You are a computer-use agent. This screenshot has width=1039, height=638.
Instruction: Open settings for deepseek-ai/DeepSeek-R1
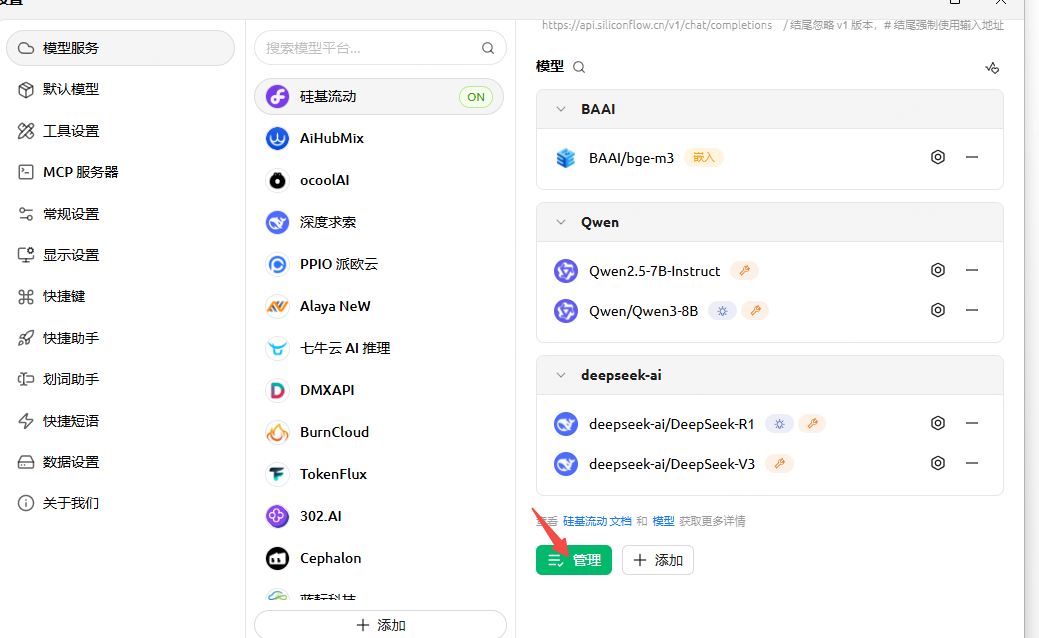[938, 423]
